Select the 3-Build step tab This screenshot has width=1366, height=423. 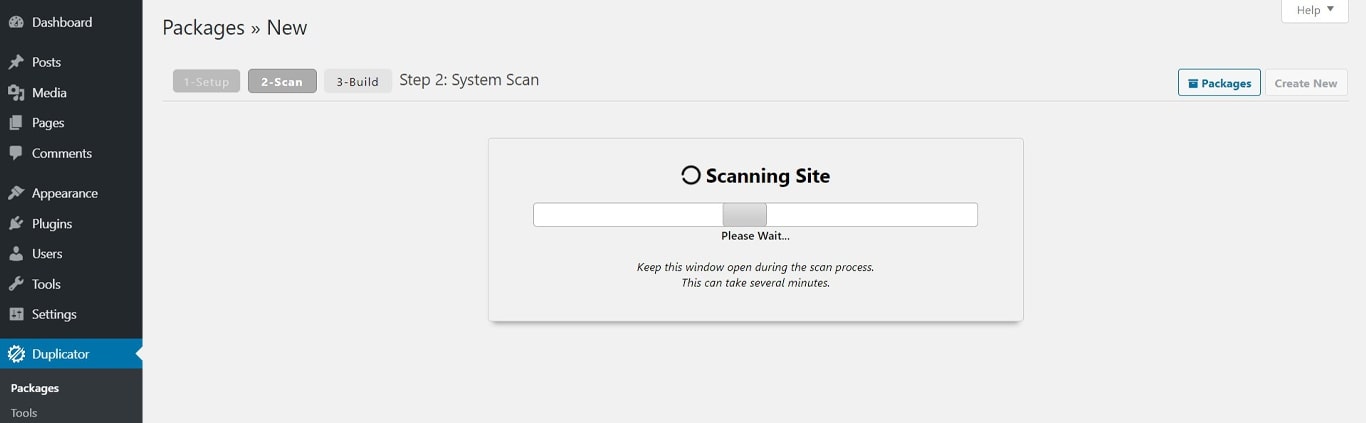click(x=357, y=81)
